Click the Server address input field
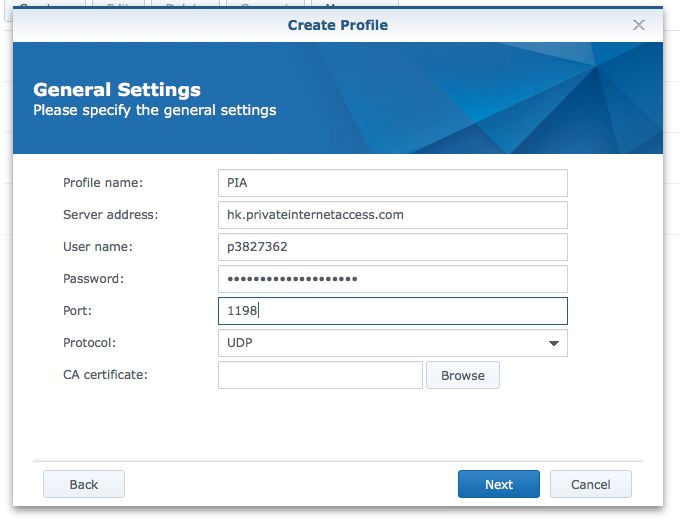Screen dimensions: 680x520 tap(392, 215)
